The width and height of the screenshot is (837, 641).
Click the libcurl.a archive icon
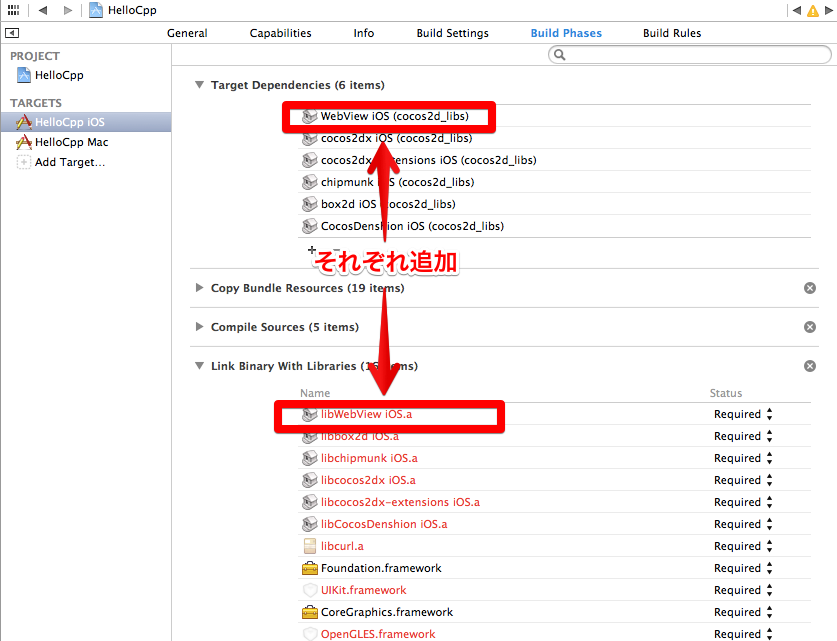310,546
